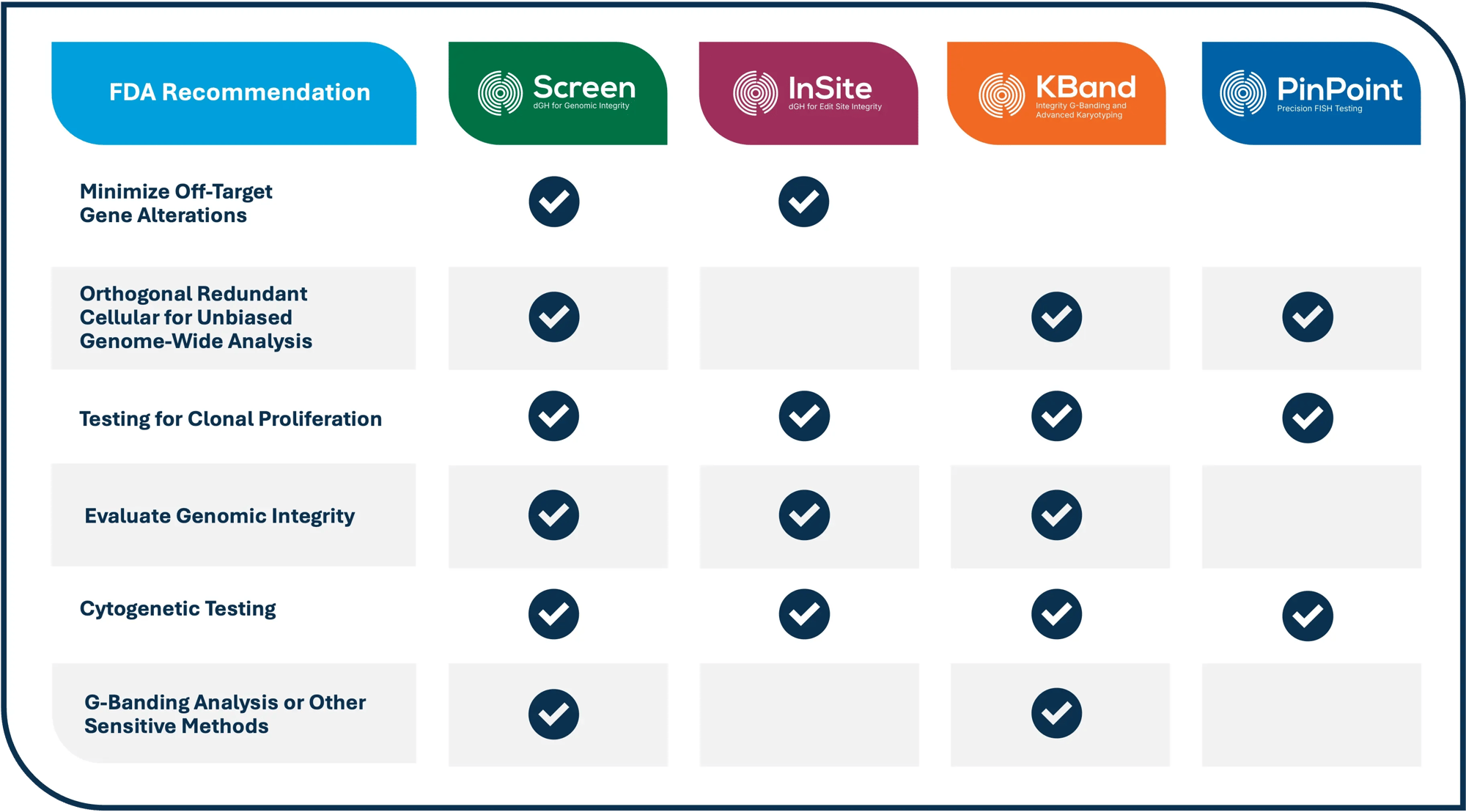Click Screen checkmark for Minimize Off-Target row

coord(554,202)
